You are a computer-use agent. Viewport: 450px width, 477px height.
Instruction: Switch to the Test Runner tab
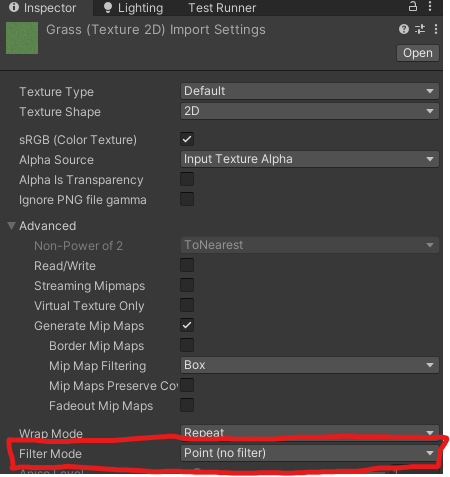(222, 8)
